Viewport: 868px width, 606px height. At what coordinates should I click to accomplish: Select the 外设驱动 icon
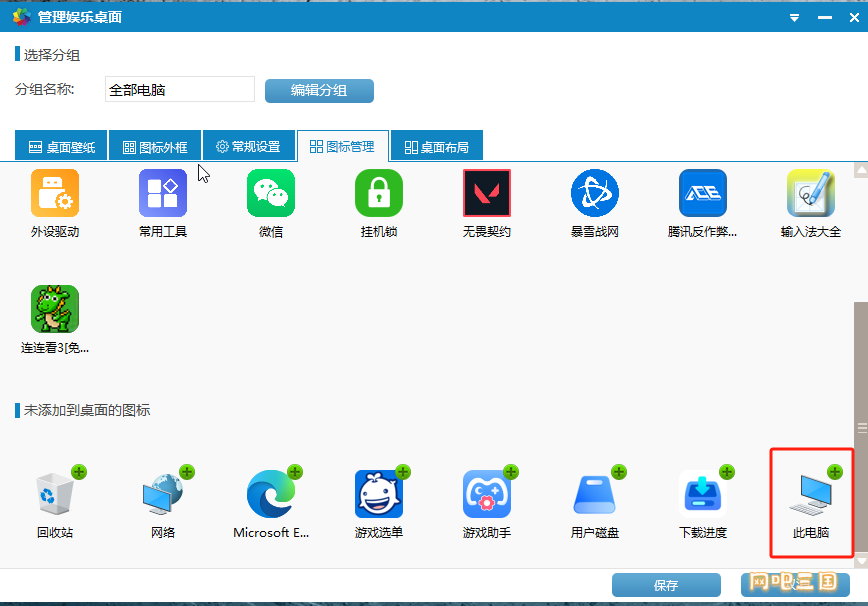coord(55,193)
